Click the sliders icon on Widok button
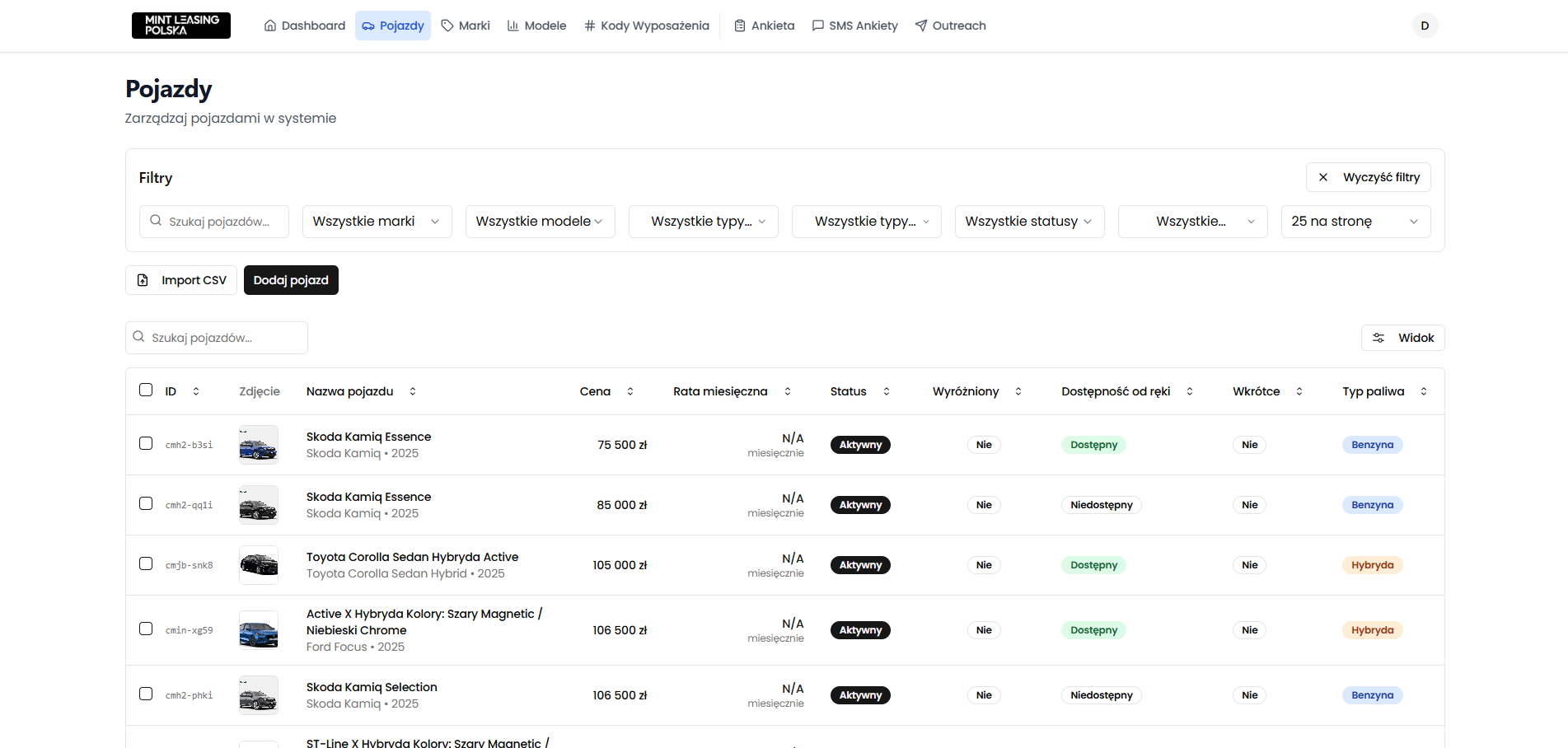The image size is (1568, 748). 1378,338
